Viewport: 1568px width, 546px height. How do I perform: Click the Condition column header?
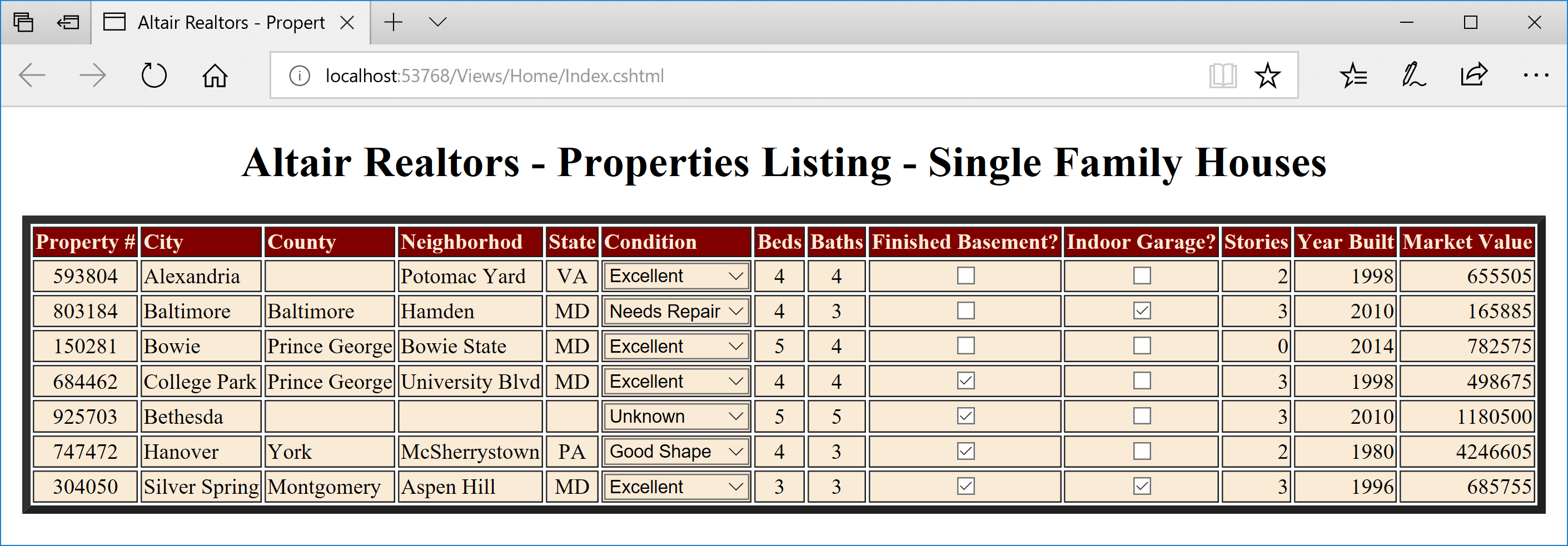click(676, 242)
